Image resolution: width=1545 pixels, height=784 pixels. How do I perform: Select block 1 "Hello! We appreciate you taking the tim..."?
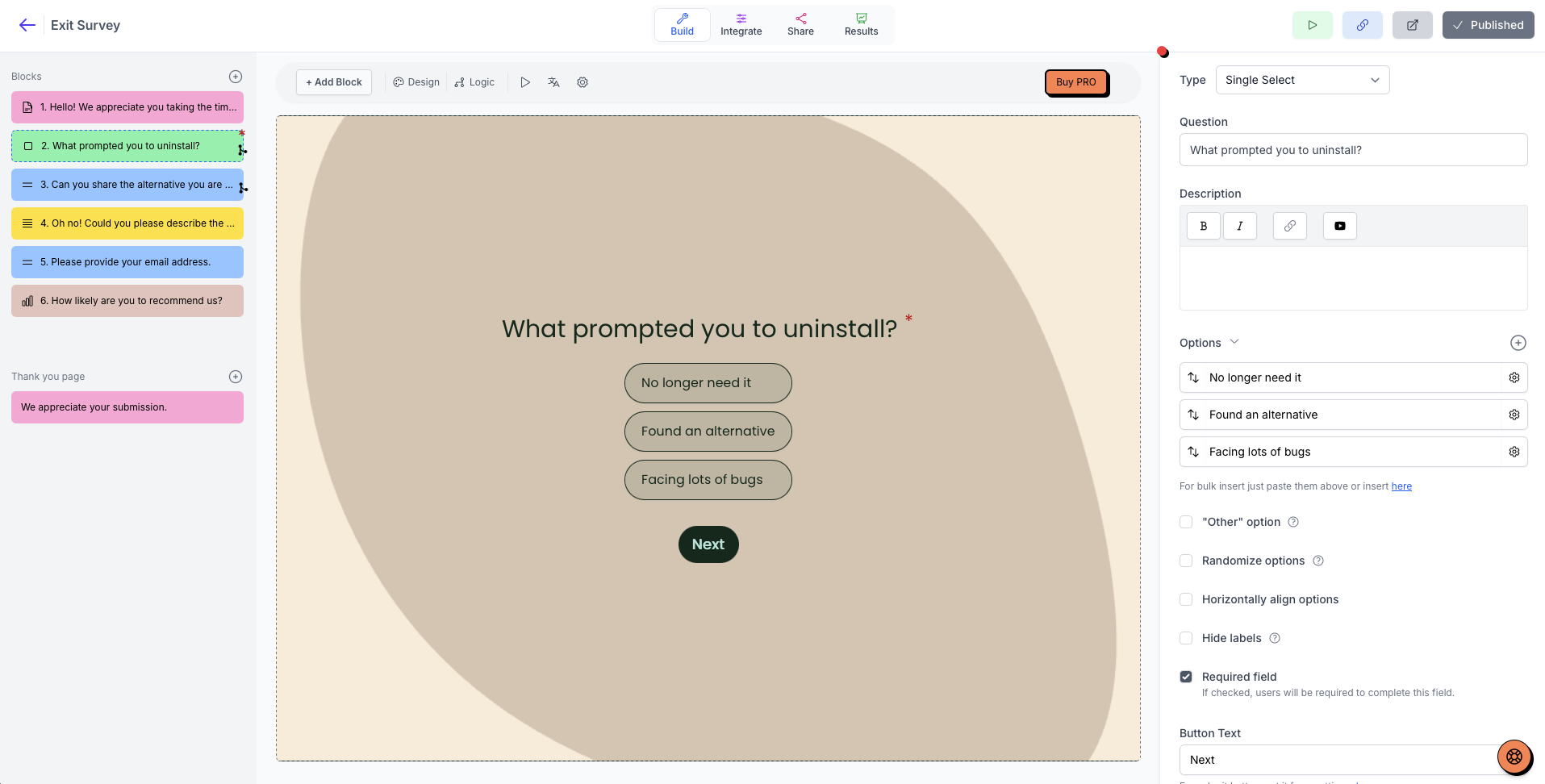[x=127, y=107]
